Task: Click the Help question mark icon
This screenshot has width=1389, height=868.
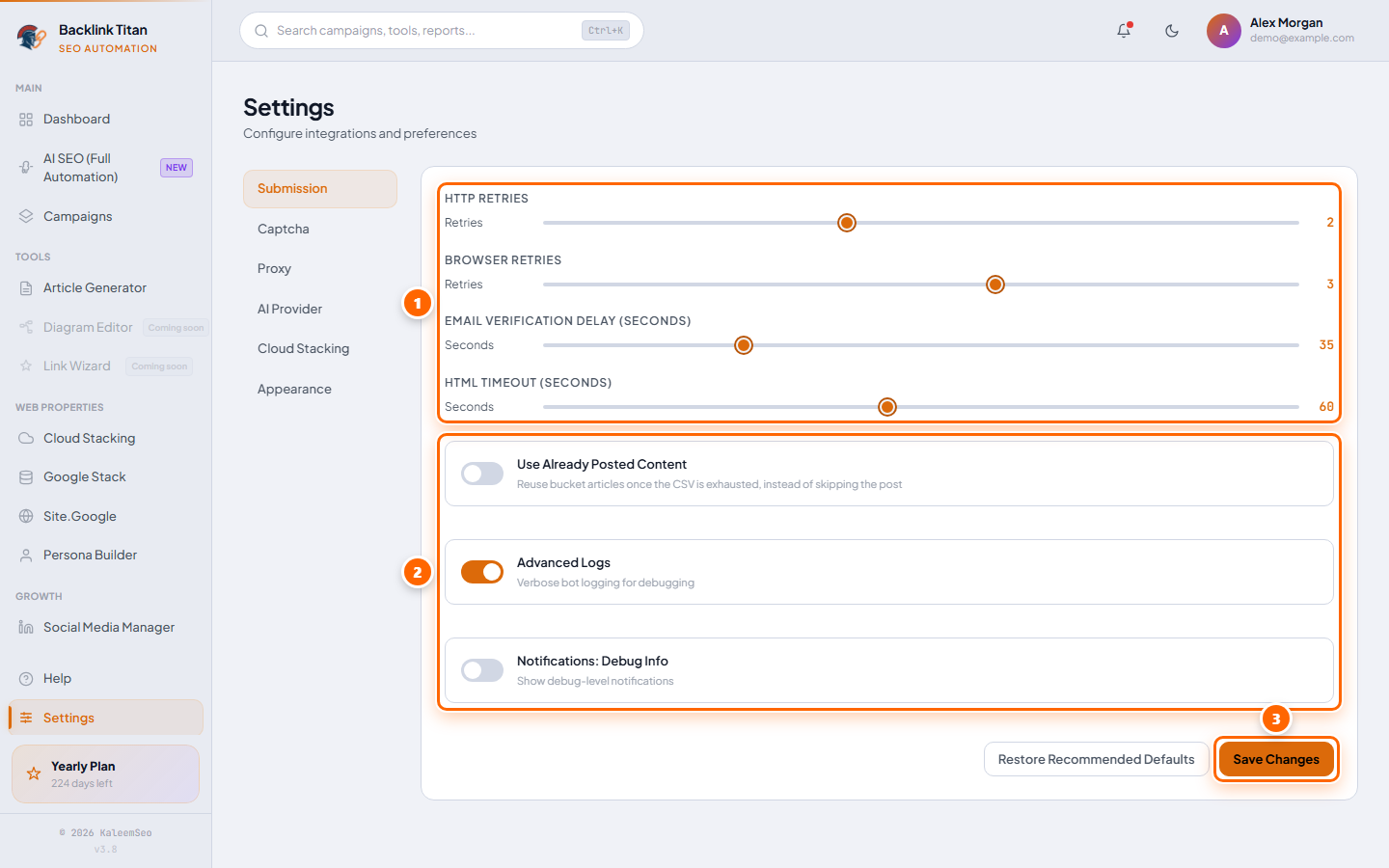Action: click(x=26, y=679)
